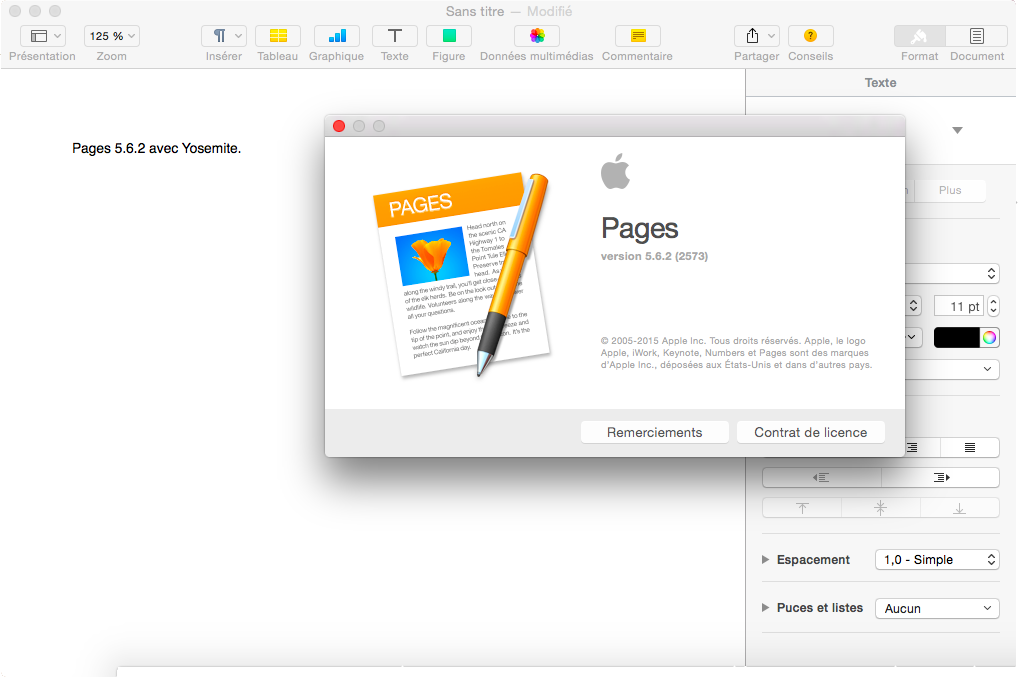Switch to the Plus tab

(950, 190)
